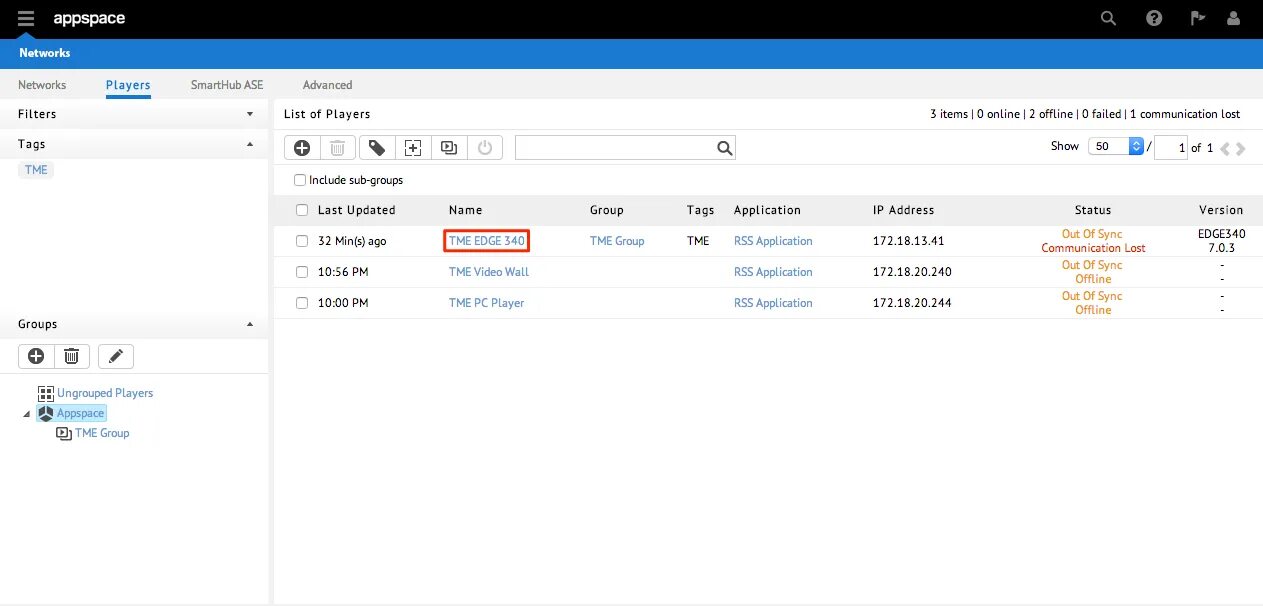
Task: Click the add-to-group toolbar icon
Action: coord(413,148)
